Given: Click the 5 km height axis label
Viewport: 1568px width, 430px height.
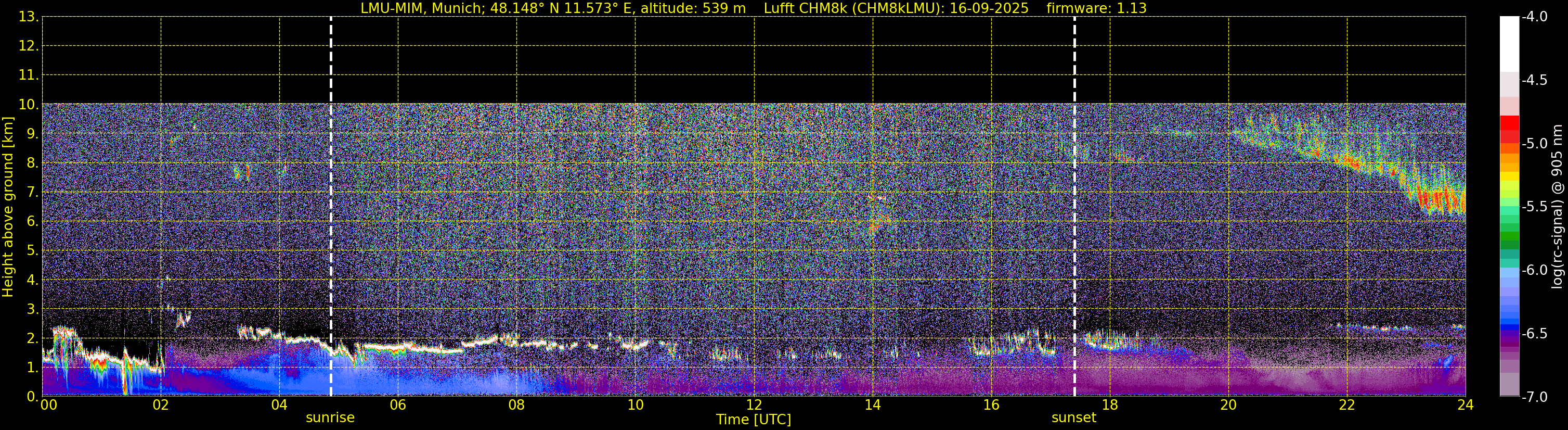Looking at the screenshot, I should point(31,251).
